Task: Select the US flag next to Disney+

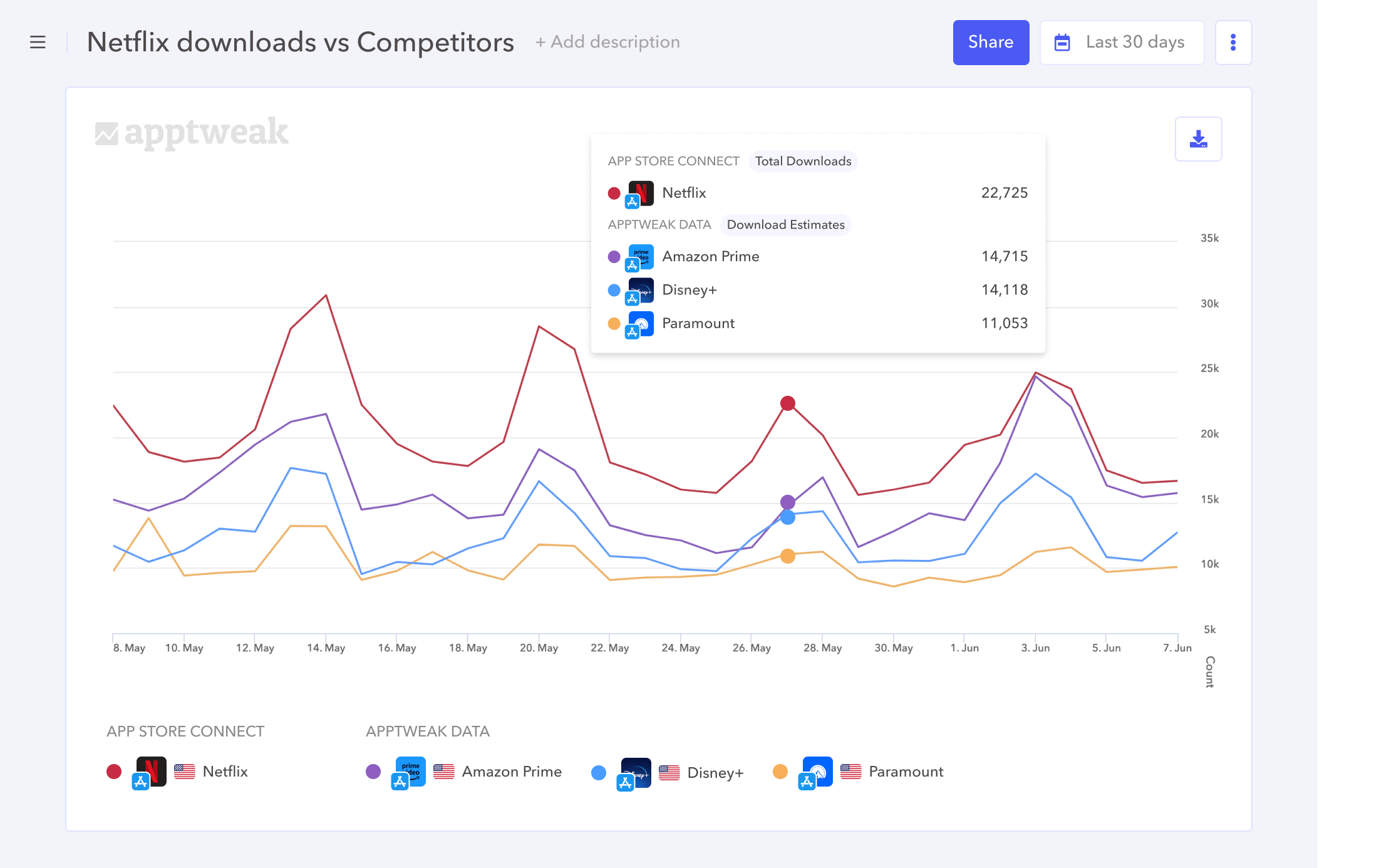Action: [669, 772]
